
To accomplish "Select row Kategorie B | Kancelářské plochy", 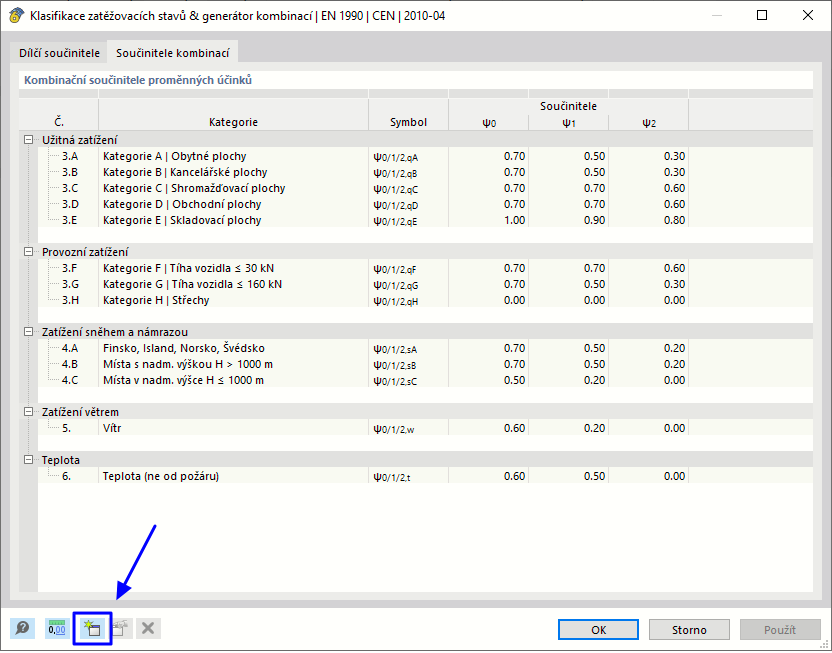I will tap(426, 172).
